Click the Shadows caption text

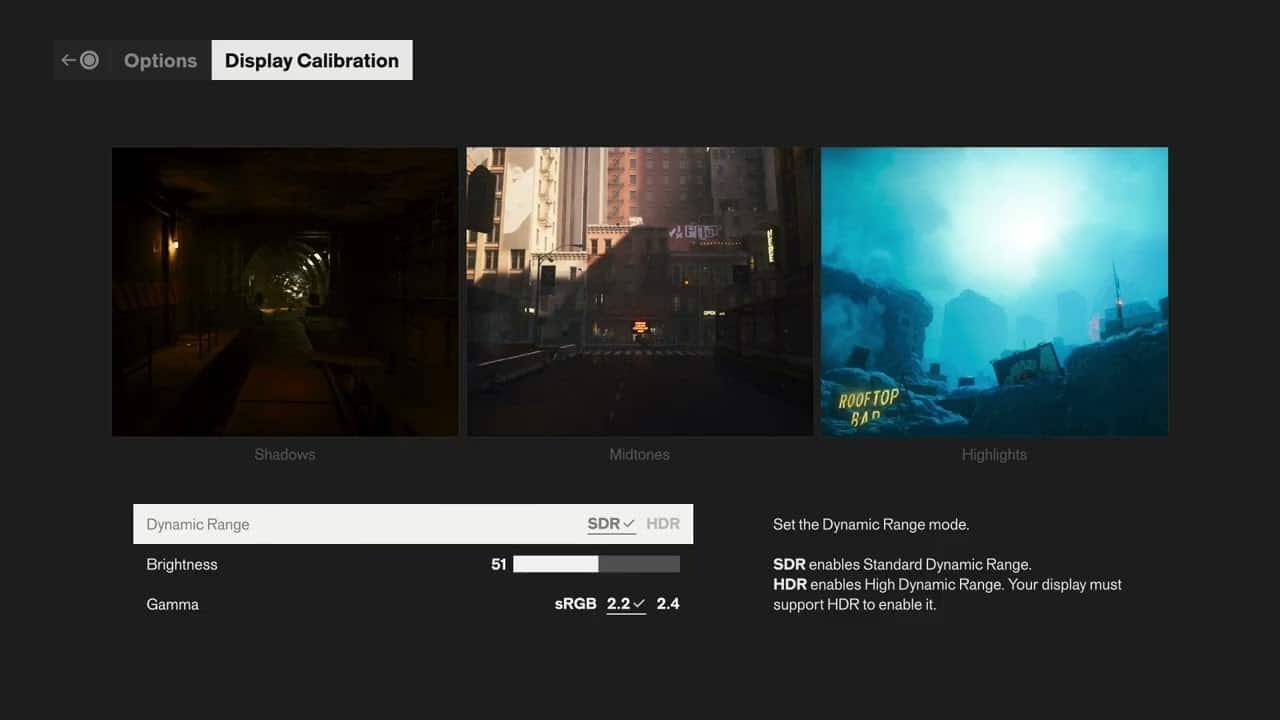point(285,454)
